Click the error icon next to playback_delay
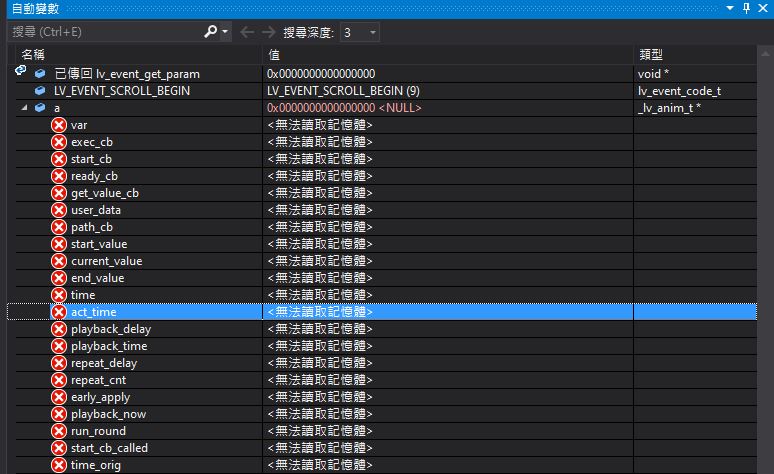Image resolution: width=774 pixels, height=474 pixels. (x=59, y=329)
